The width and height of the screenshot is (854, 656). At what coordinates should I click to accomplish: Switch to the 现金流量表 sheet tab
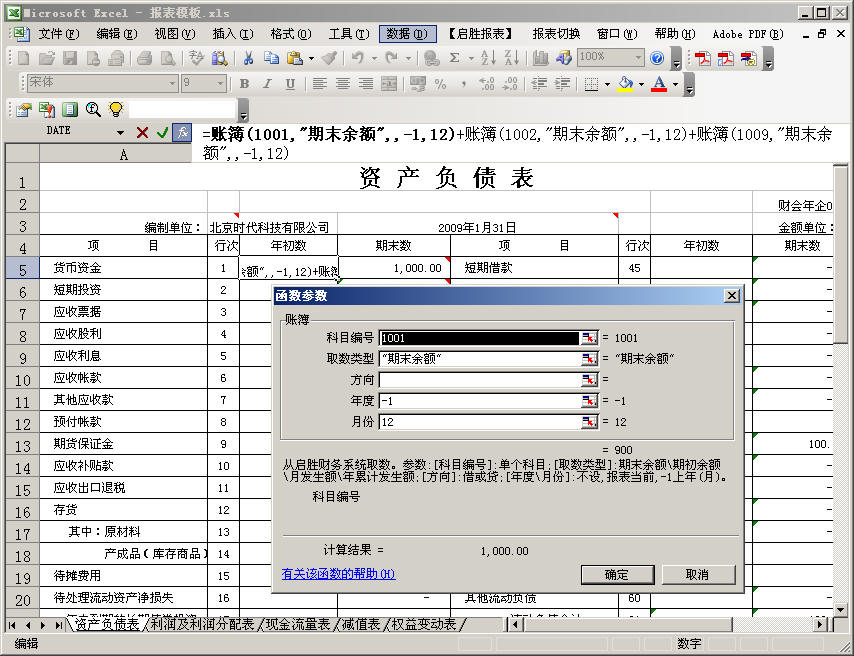coord(296,624)
